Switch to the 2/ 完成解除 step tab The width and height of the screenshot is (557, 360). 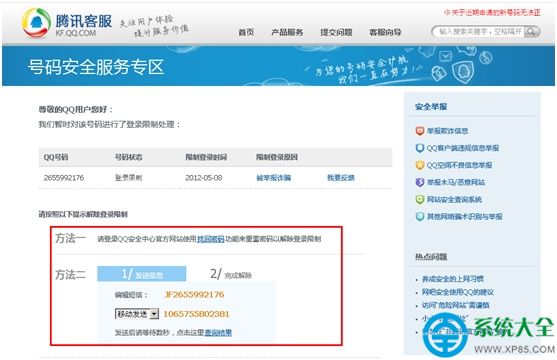pos(231,274)
